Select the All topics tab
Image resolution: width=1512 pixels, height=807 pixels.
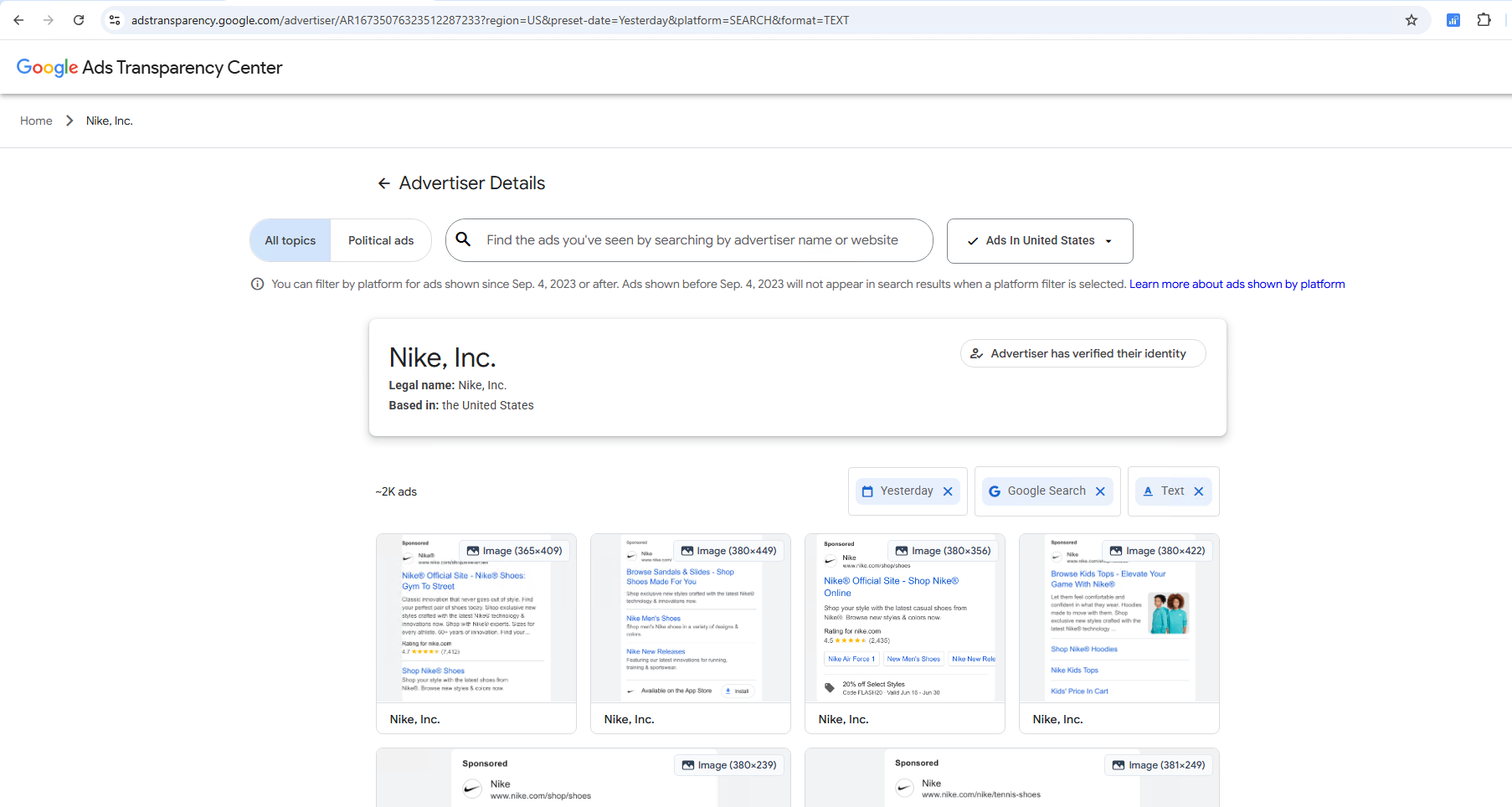coord(290,240)
